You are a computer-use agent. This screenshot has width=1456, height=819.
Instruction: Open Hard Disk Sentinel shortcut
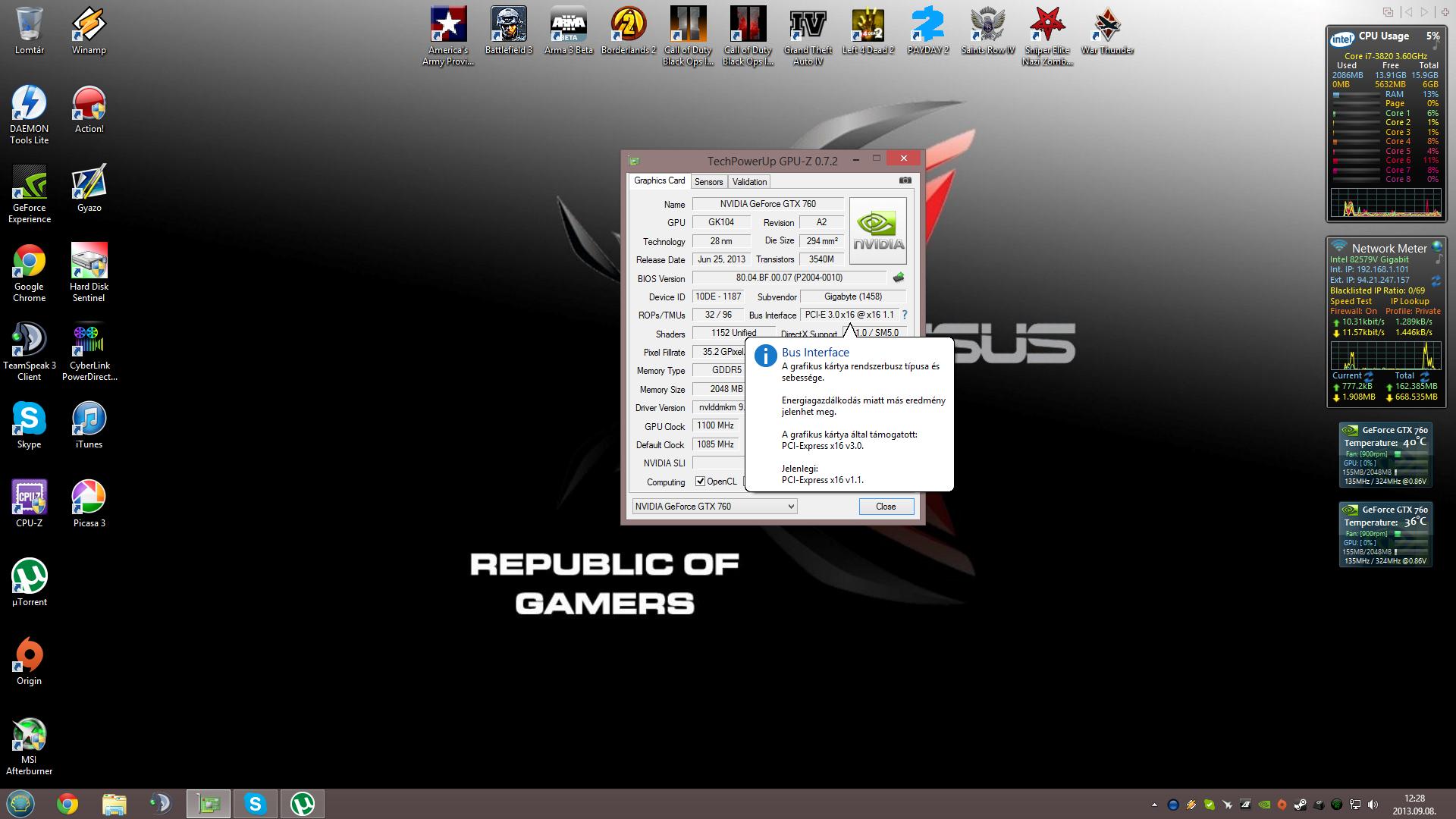coord(89,273)
